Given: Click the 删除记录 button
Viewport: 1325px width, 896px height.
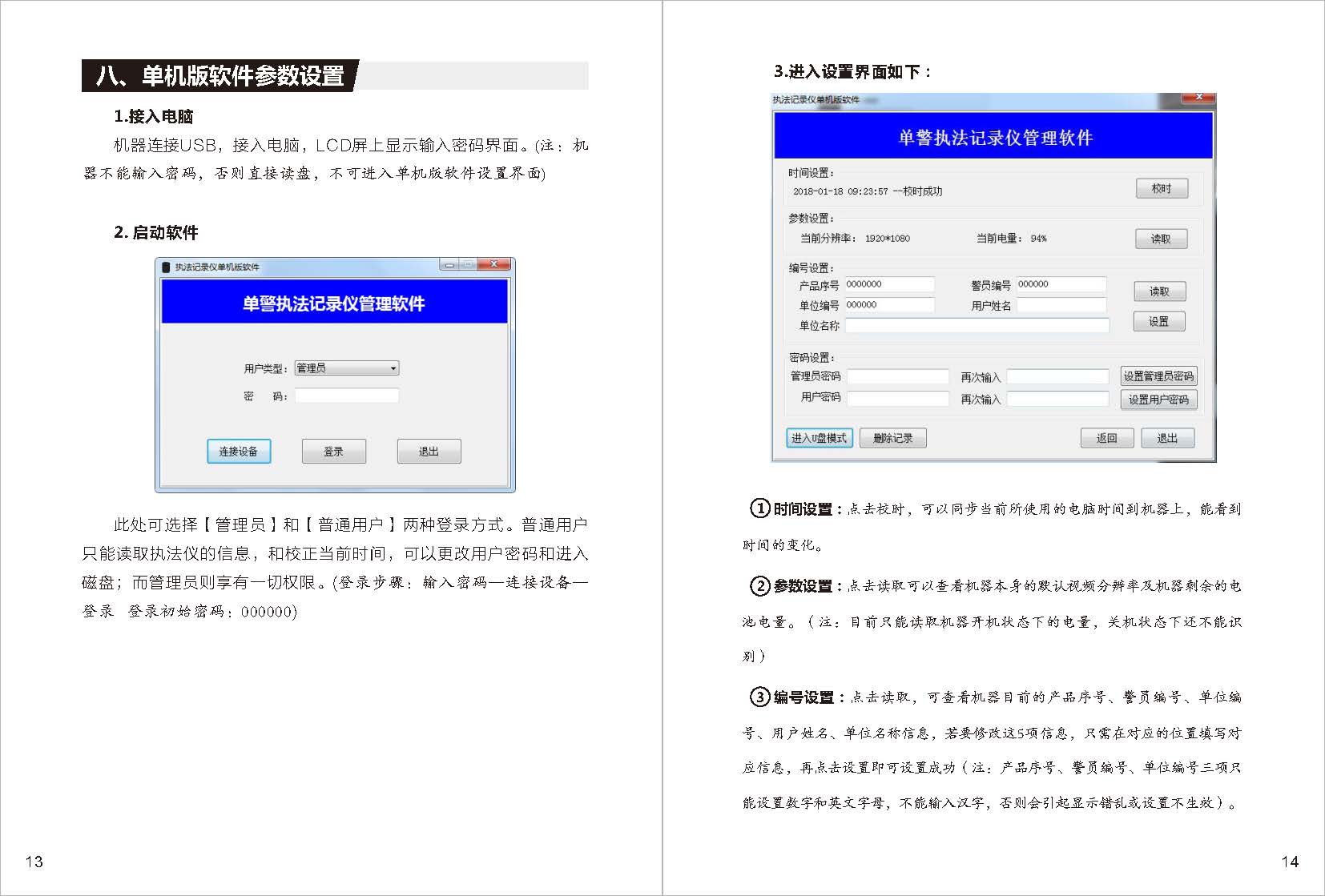Looking at the screenshot, I should (x=893, y=438).
